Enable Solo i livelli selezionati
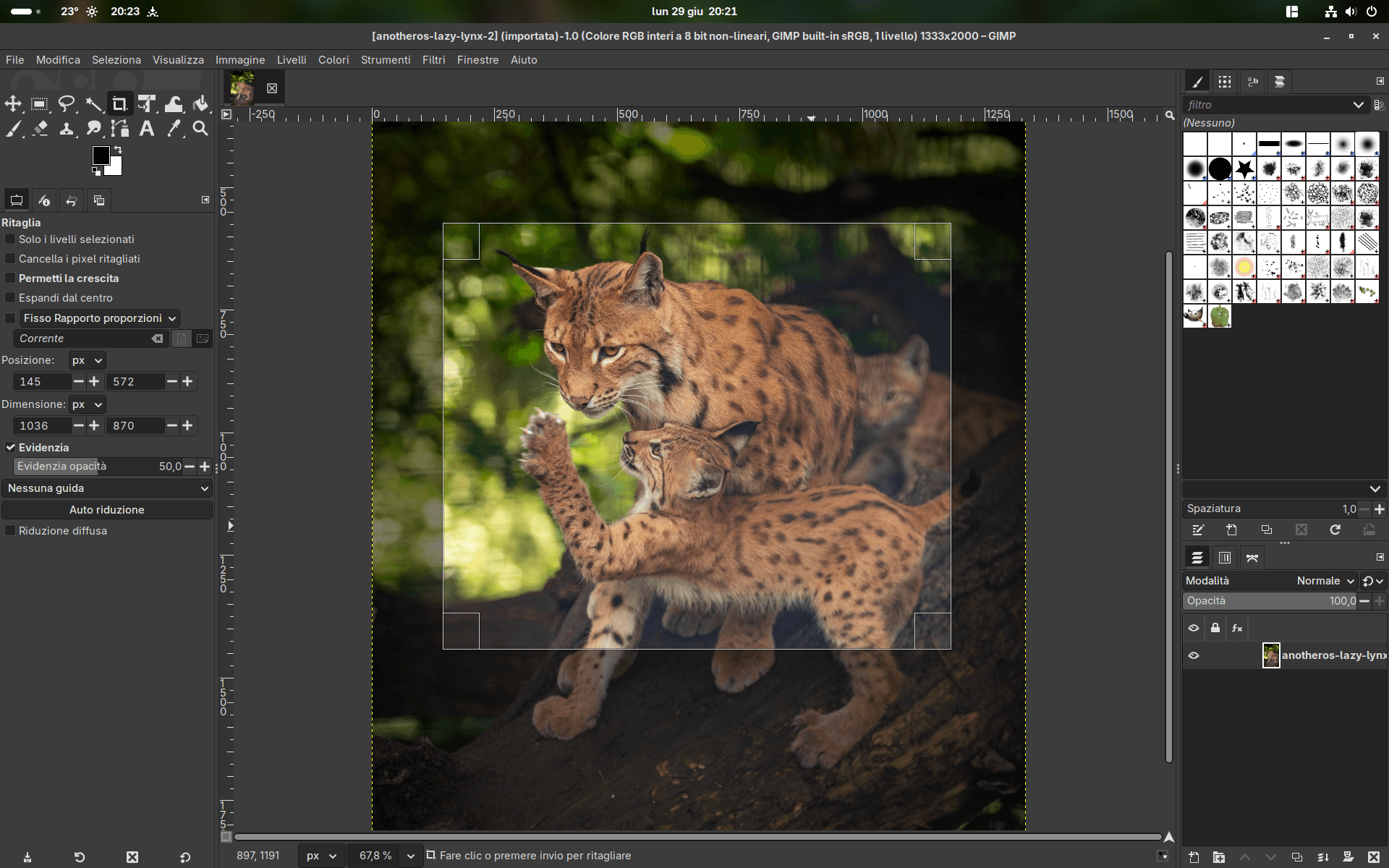This screenshot has height=868, width=1389. [x=10, y=239]
